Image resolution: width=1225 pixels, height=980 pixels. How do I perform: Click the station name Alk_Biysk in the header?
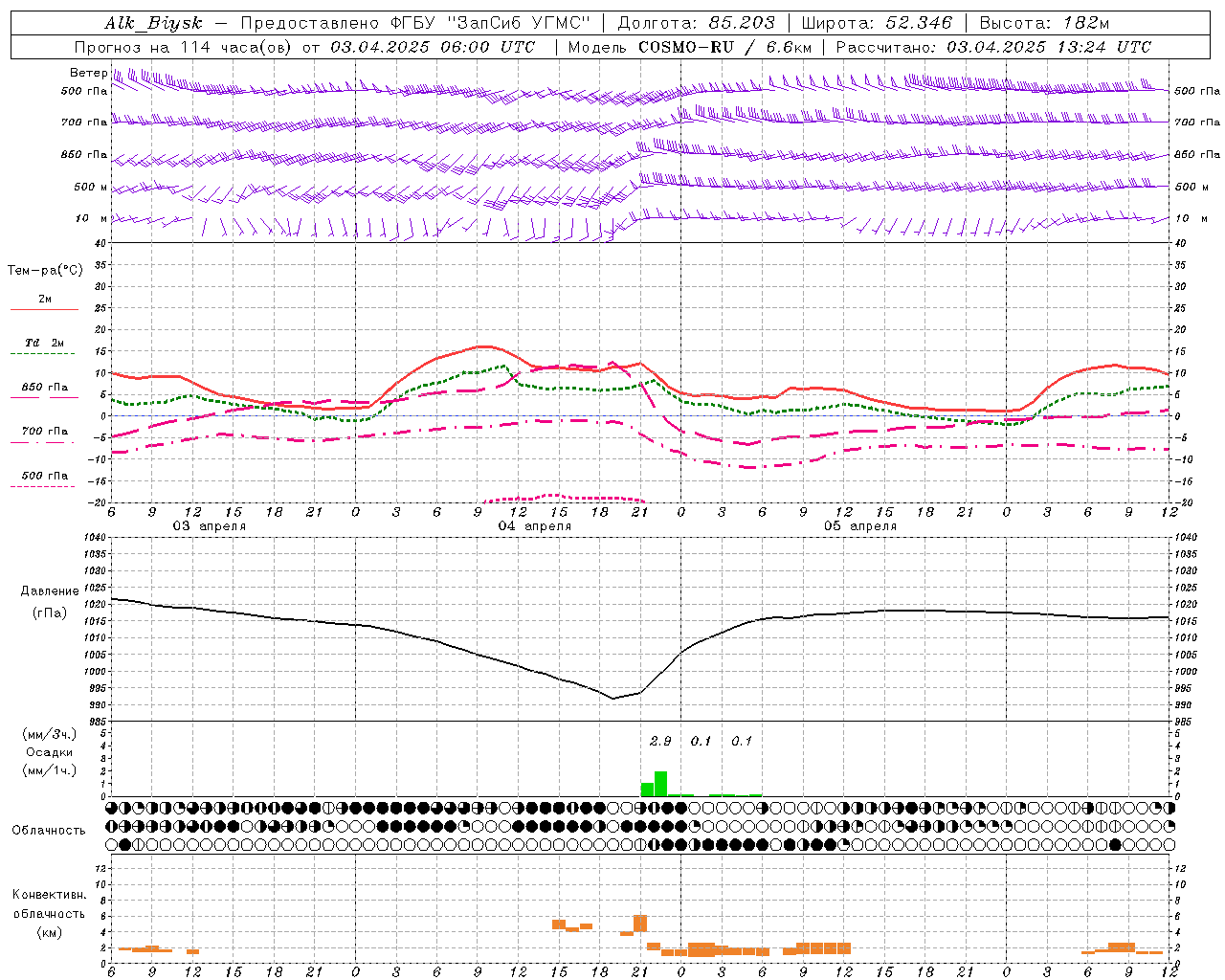pos(154,24)
